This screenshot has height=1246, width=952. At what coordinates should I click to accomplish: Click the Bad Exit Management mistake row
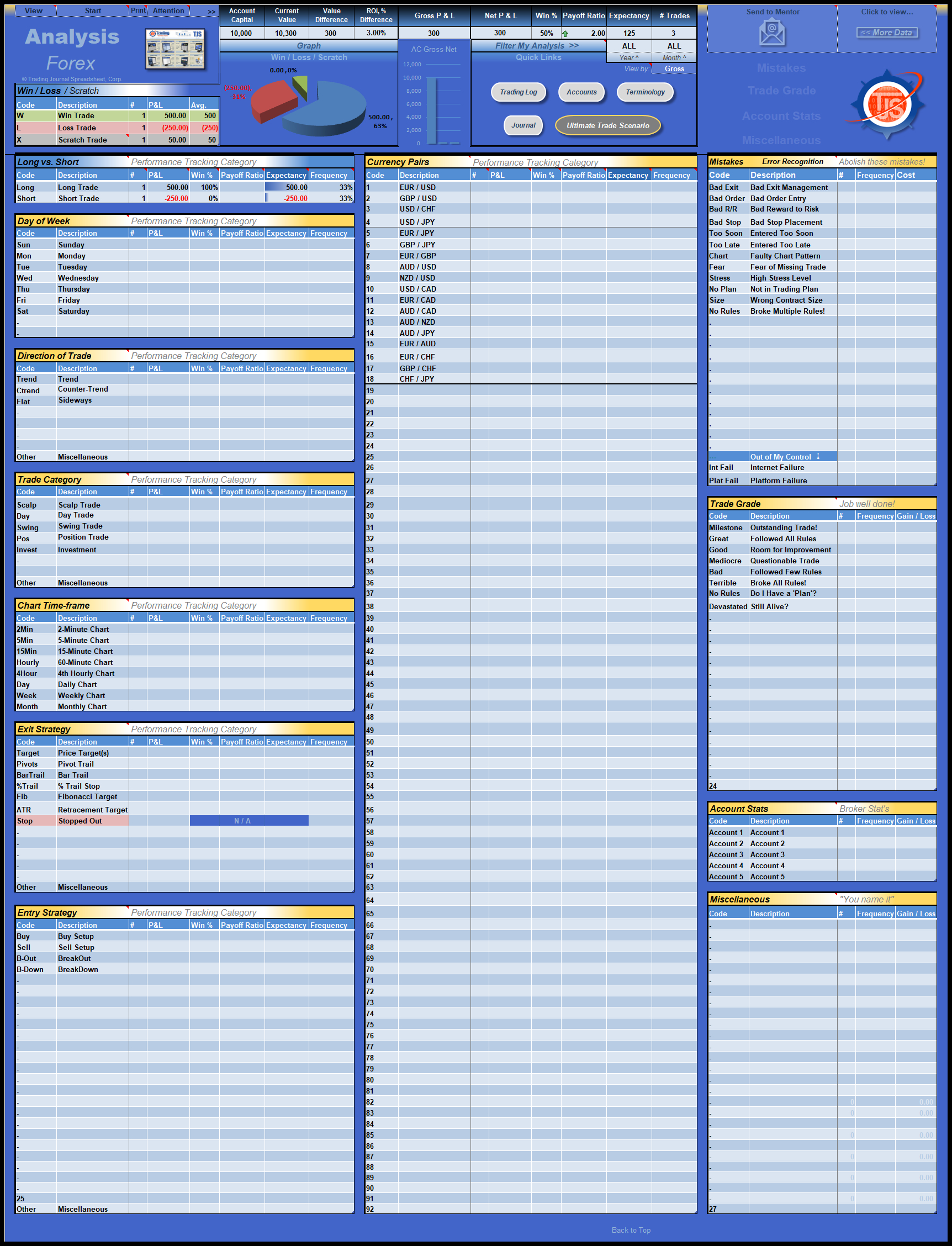[822, 187]
